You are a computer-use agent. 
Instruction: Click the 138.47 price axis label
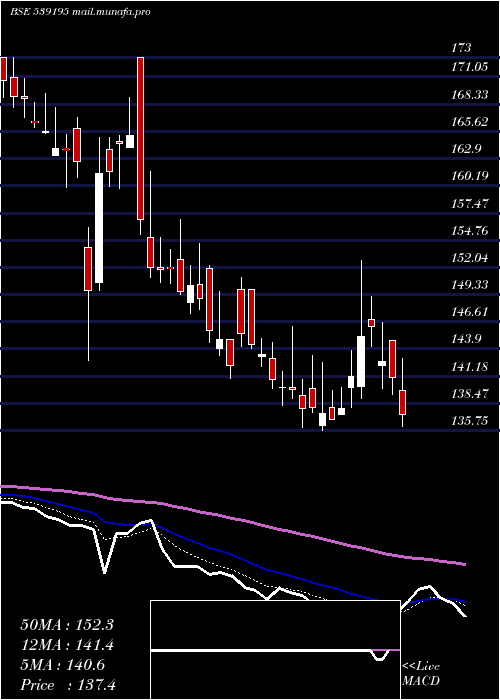(x=469, y=394)
